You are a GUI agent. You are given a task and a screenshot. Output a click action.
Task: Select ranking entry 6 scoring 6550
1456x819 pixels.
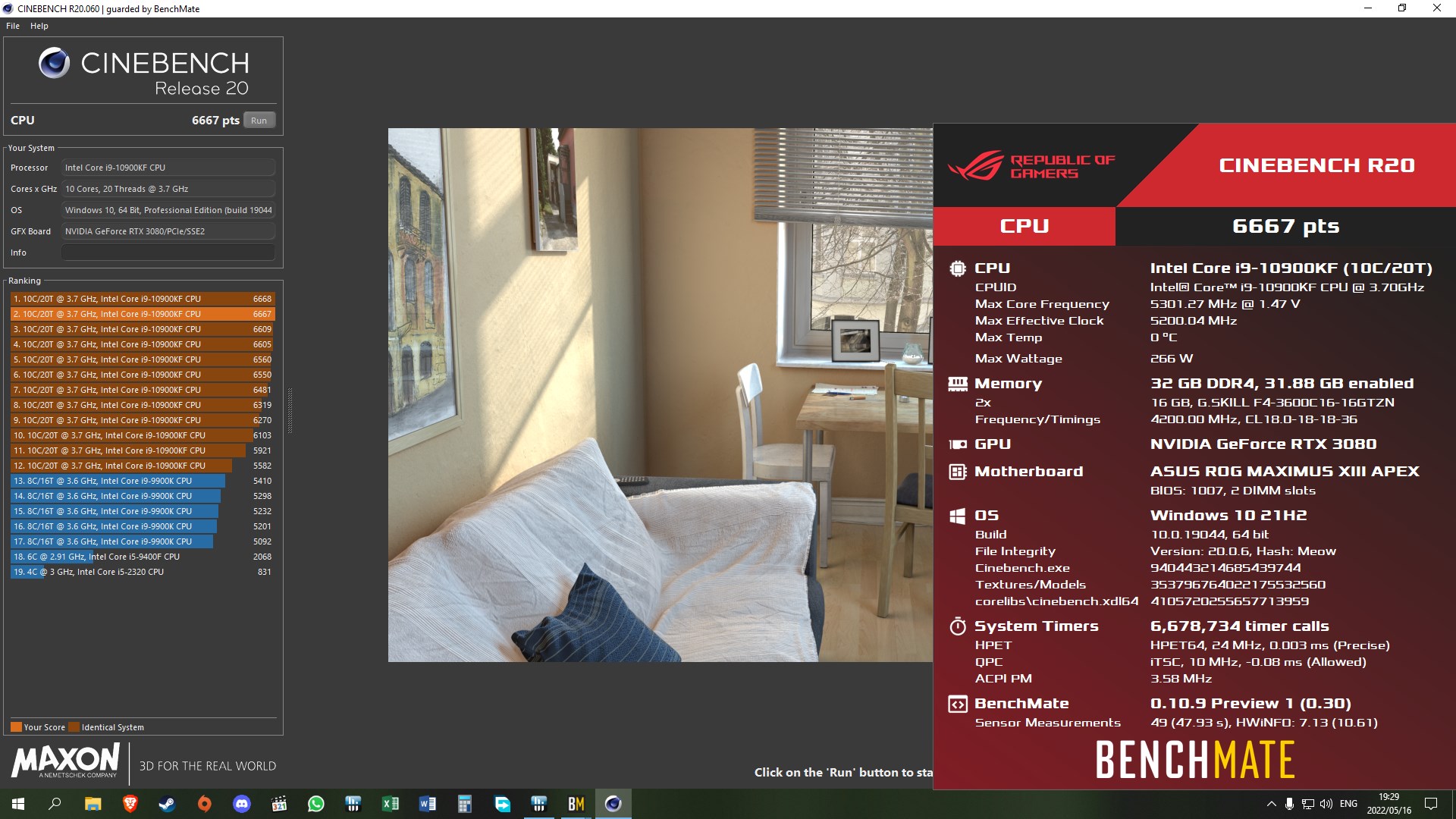[143, 375]
